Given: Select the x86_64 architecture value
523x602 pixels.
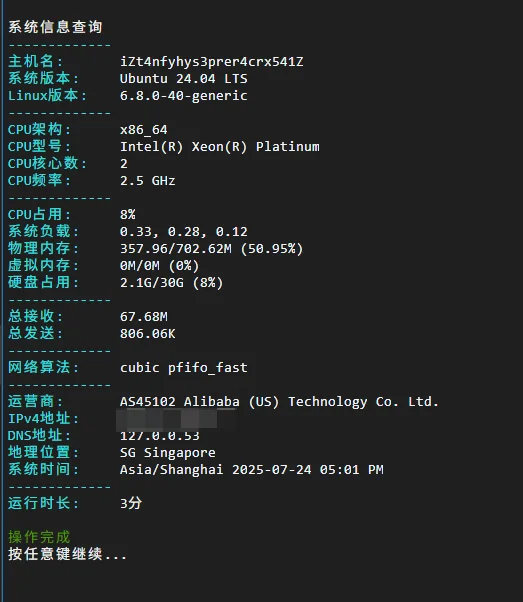Looking at the screenshot, I should click(144, 130).
